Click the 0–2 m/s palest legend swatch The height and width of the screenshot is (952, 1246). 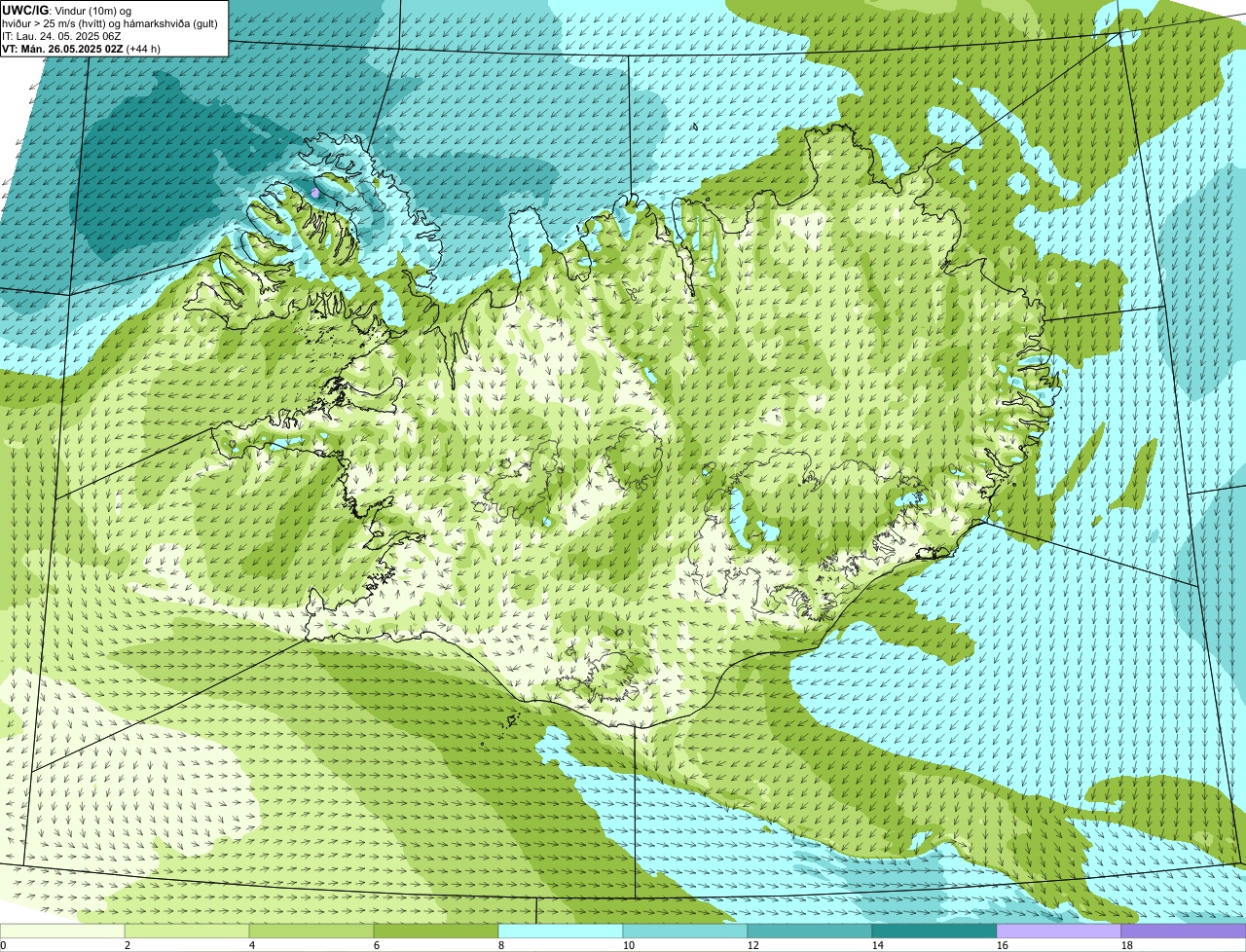(x=62, y=931)
